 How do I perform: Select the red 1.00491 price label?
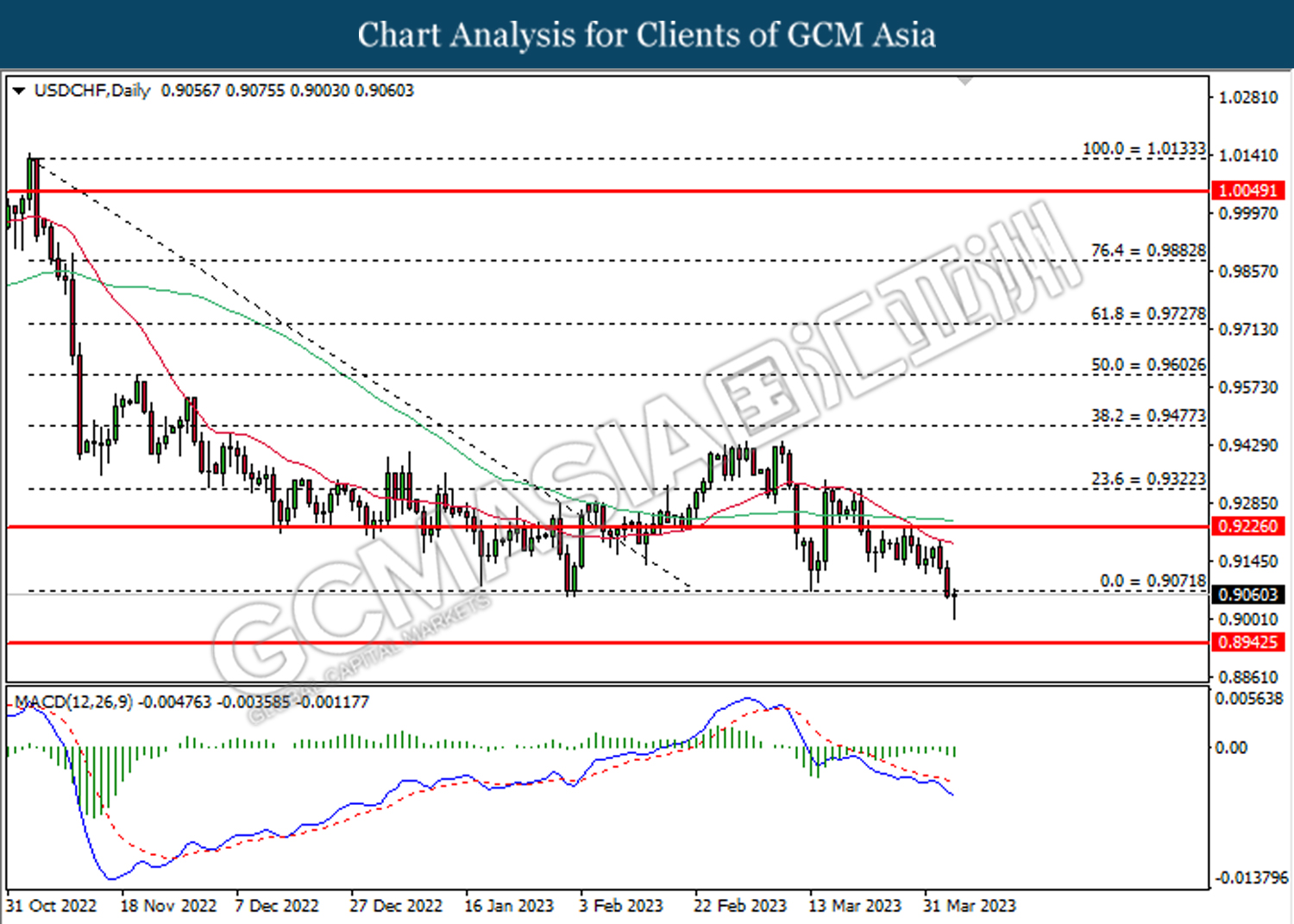tap(1247, 191)
